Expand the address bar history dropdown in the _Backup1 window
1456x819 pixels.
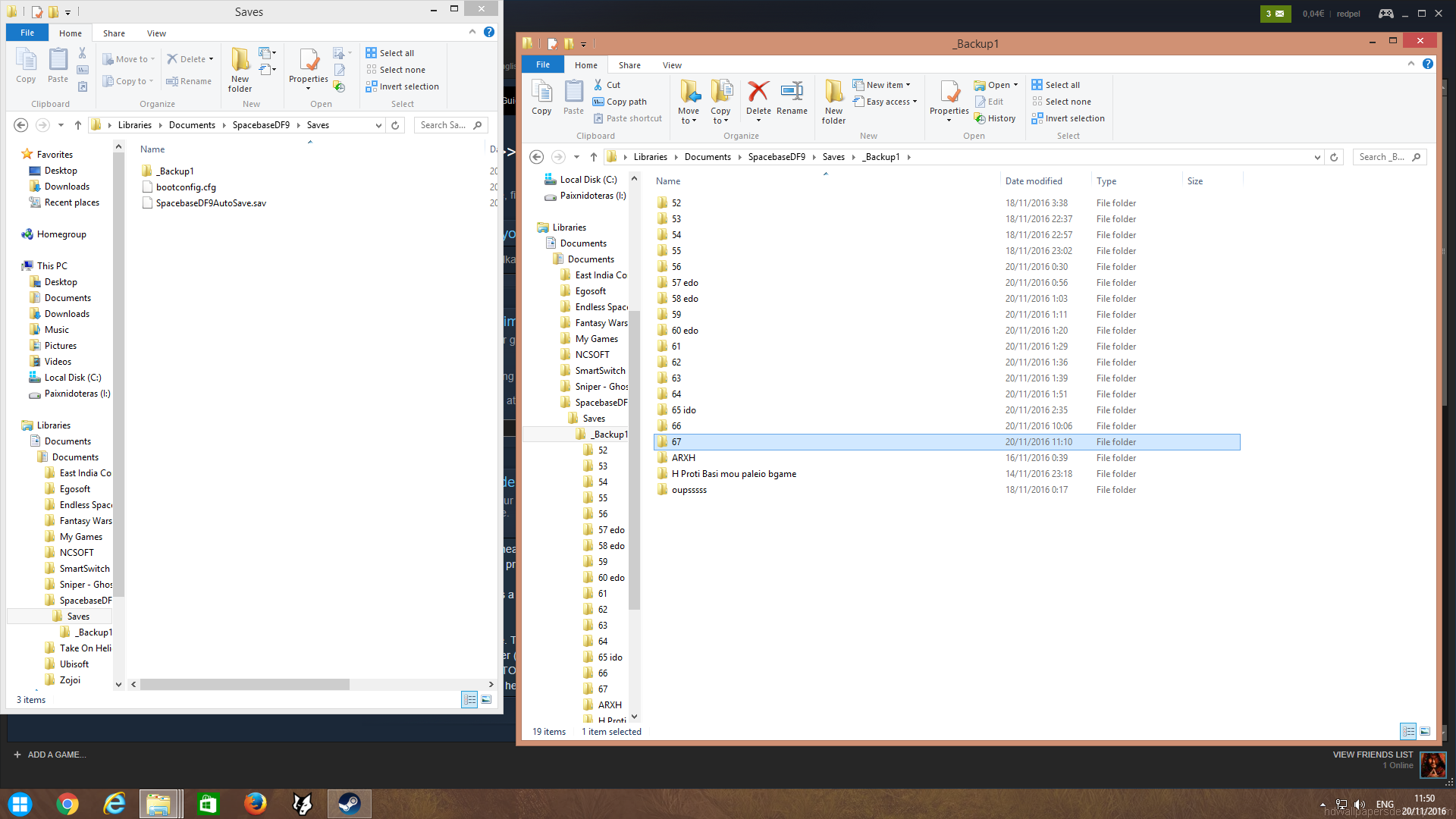pyautogui.click(x=1317, y=157)
